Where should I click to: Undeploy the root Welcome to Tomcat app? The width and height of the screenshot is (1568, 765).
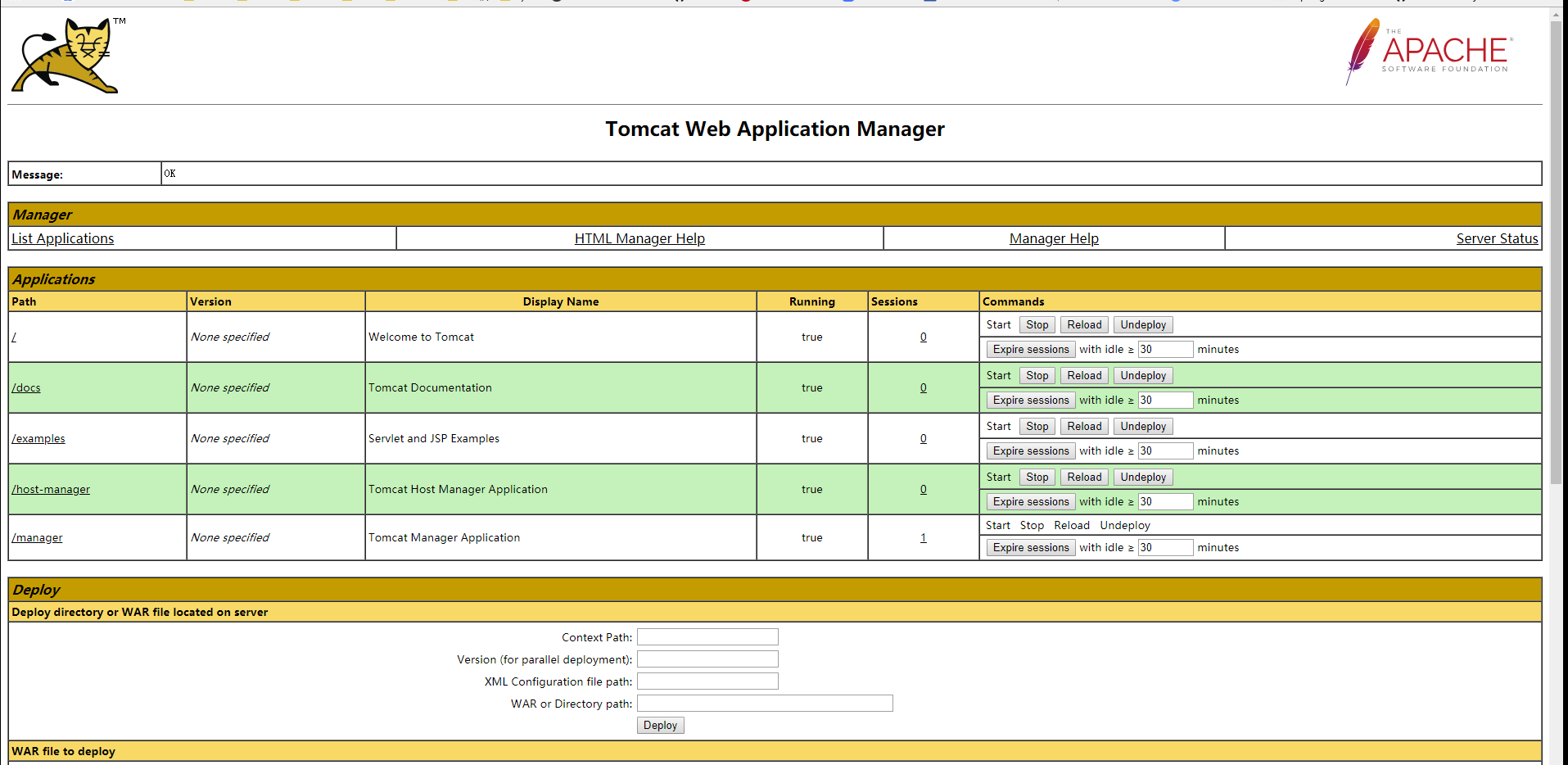click(1143, 324)
